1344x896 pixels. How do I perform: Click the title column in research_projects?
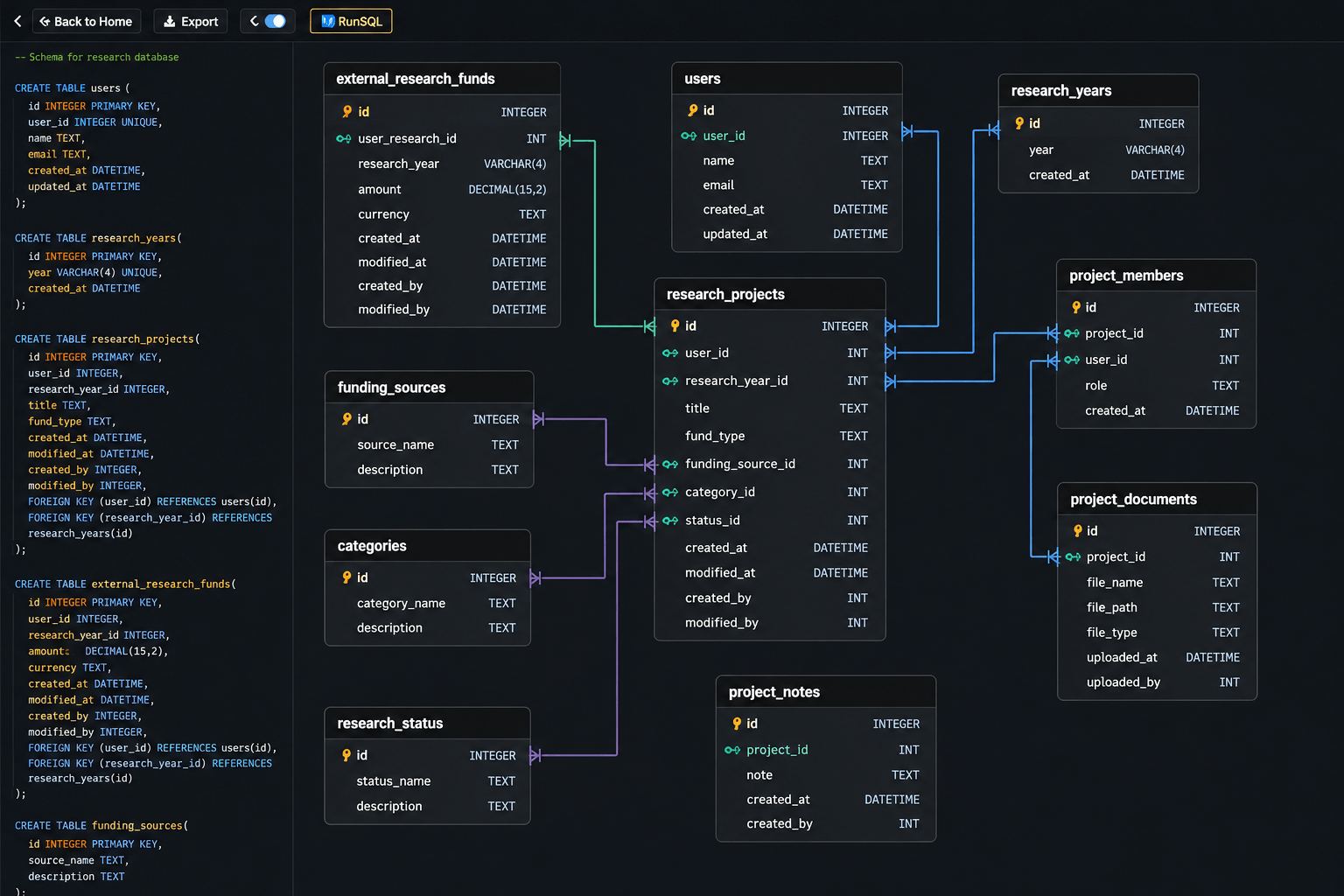(770, 409)
